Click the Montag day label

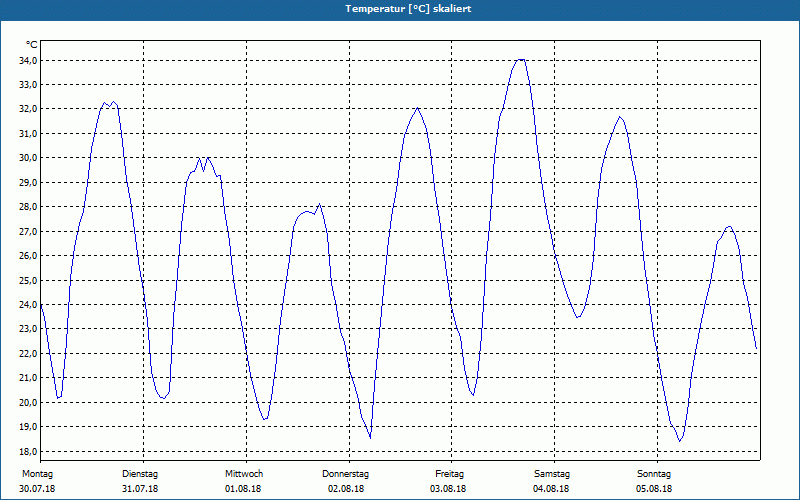[37, 474]
